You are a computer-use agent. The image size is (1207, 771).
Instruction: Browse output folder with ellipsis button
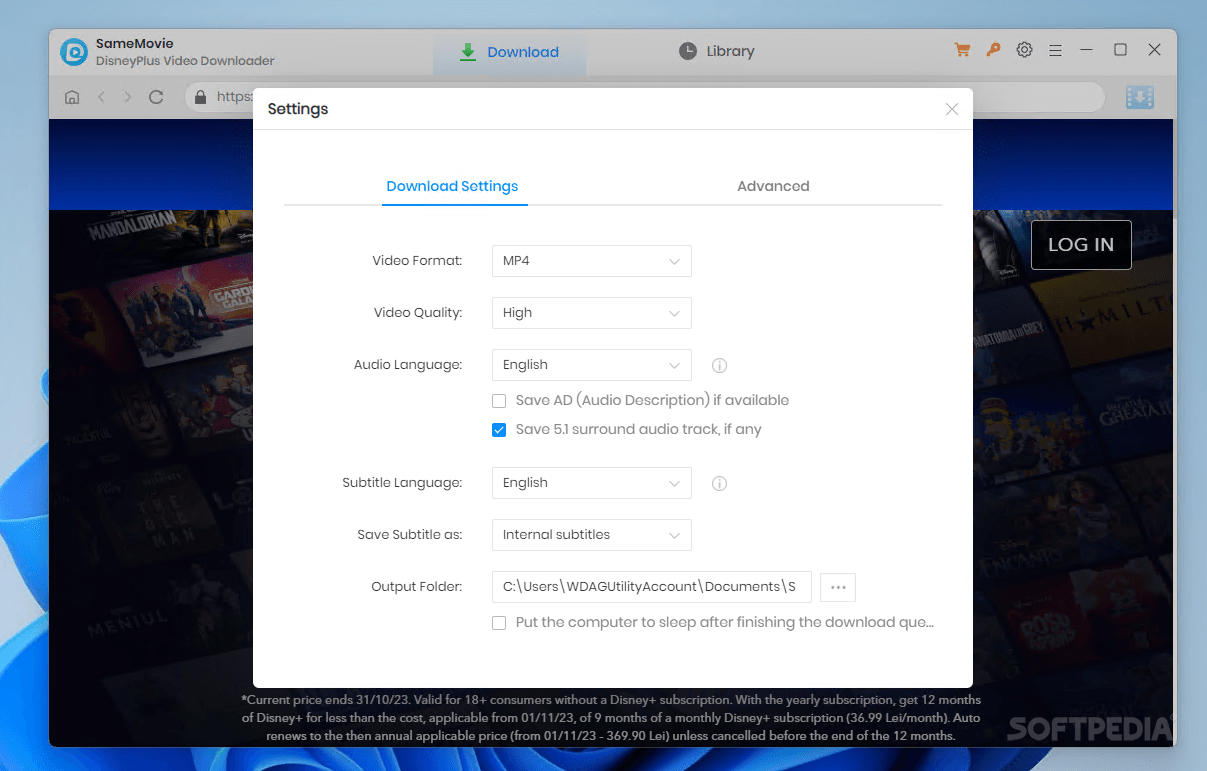[x=838, y=587]
